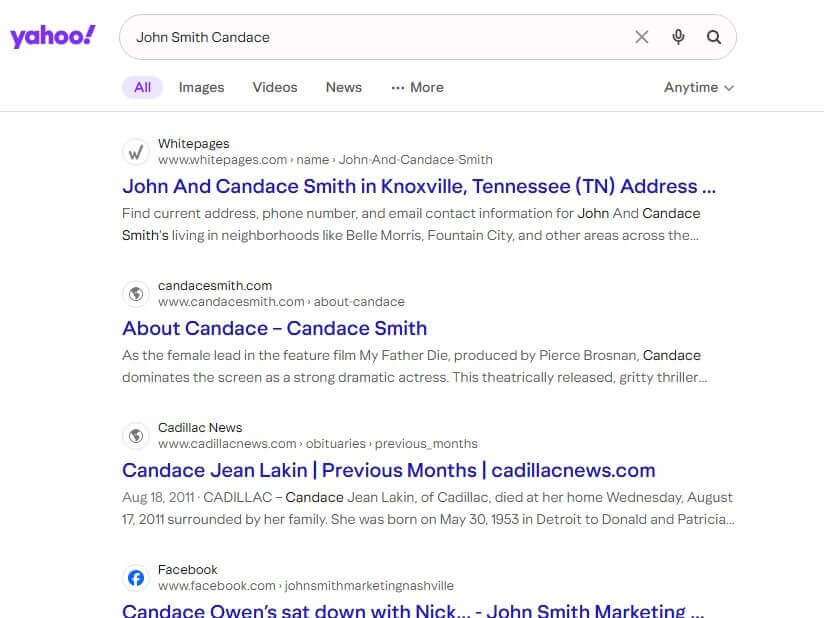Viewport: 824px width, 618px height.
Task: Start voice search with microphone icon
Action: 679,37
